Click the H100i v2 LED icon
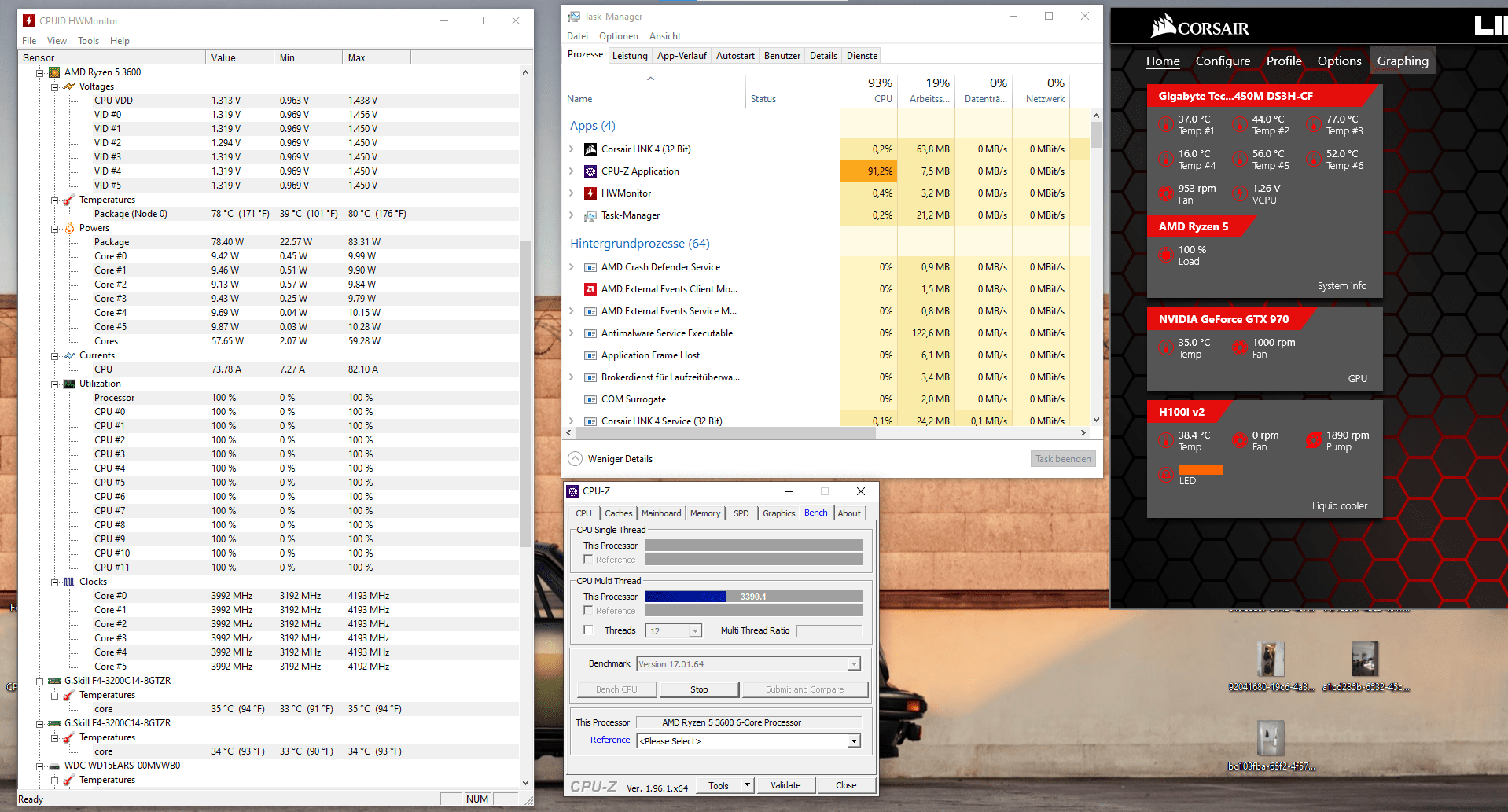This screenshot has width=1508, height=812. [1166, 475]
